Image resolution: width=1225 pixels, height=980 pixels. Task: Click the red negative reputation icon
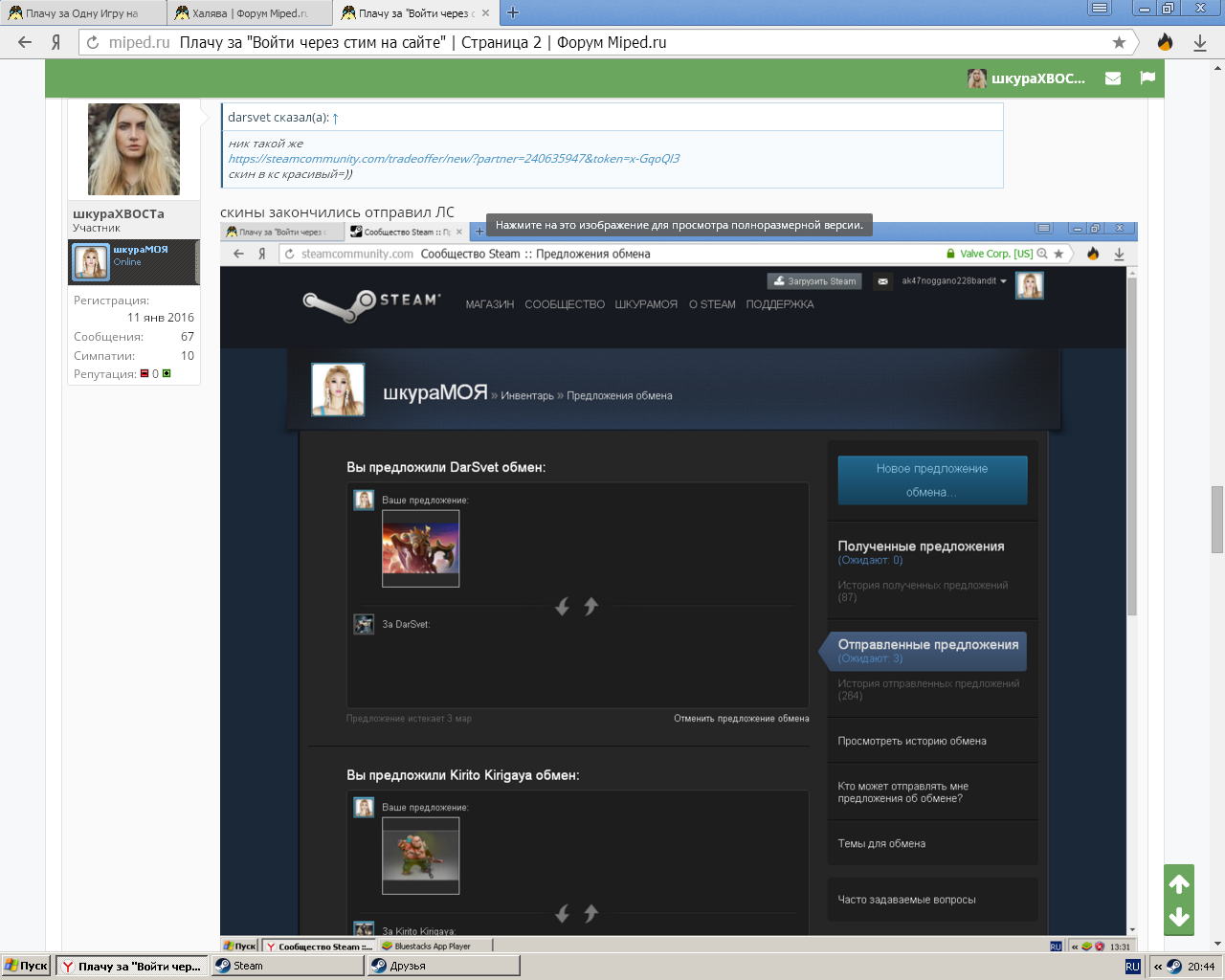coord(145,373)
